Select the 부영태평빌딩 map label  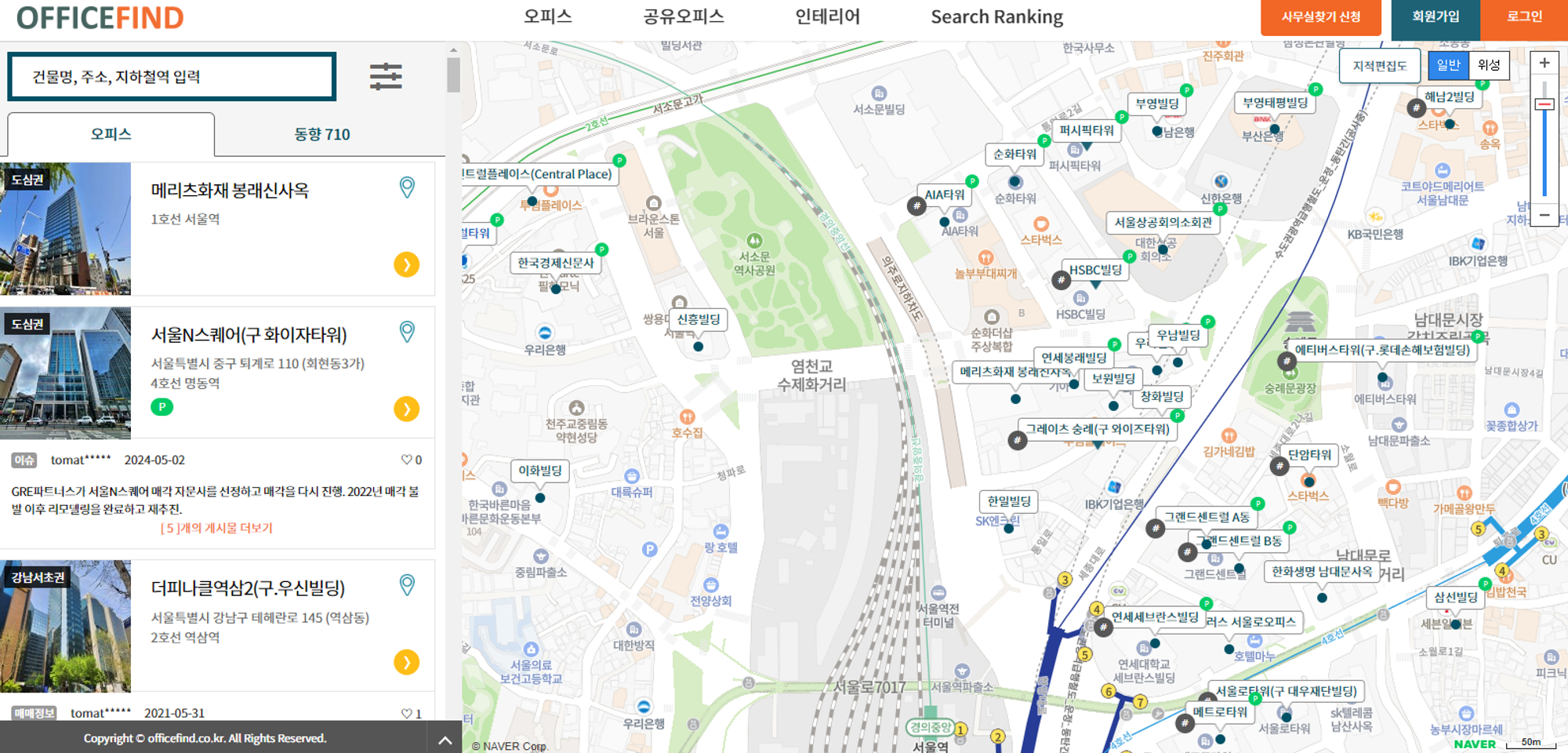tap(1276, 103)
